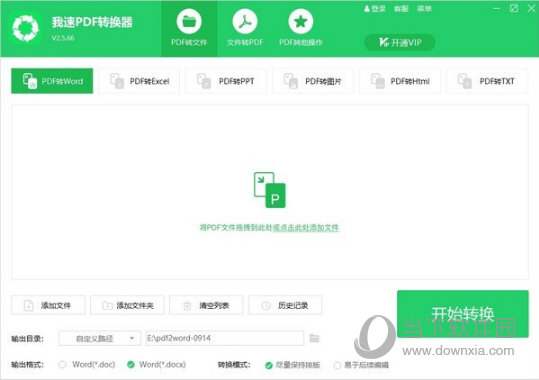Open the PDF转文件 folder icon
The image size is (539, 380).
click(189, 21)
